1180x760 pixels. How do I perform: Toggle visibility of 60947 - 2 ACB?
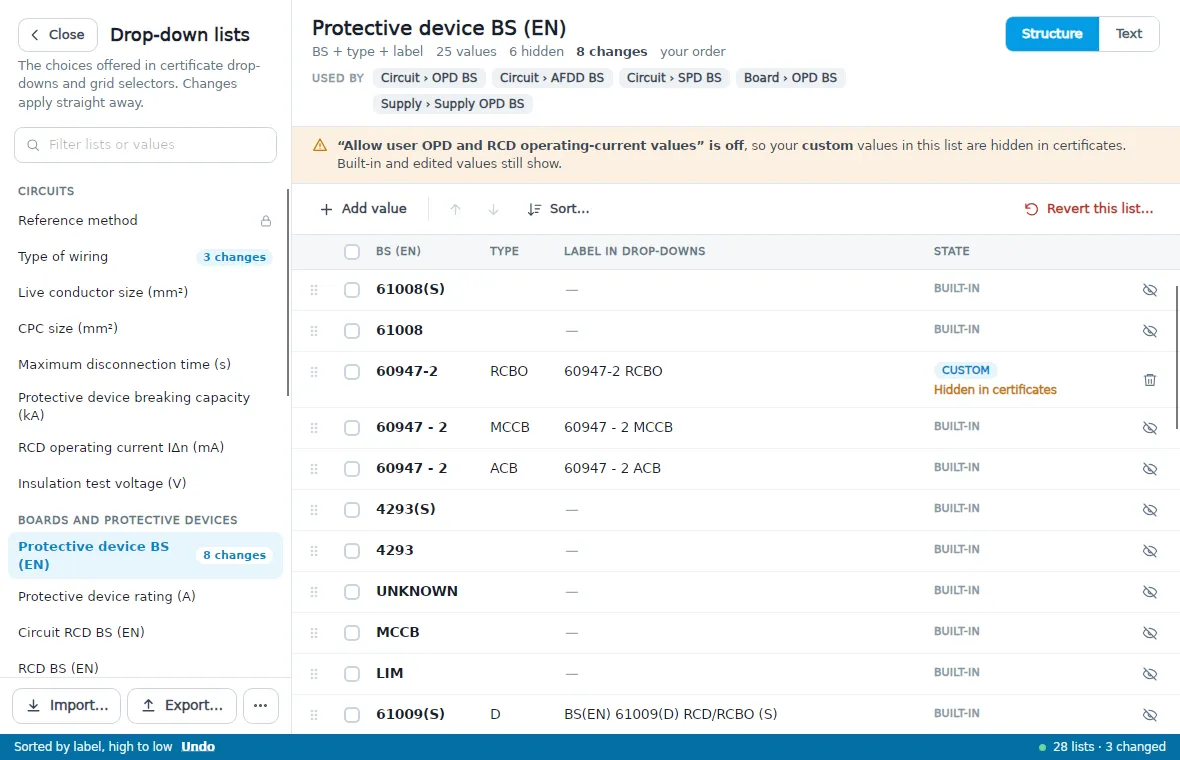(x=1149, y=469)
